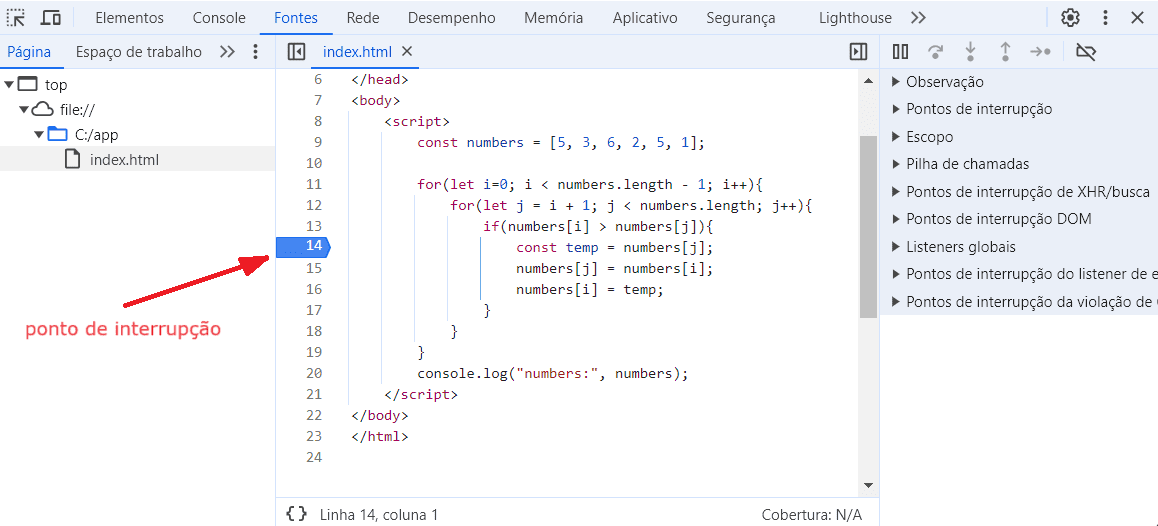Pause script execution

pyautogui.click(x=900, y=52)
